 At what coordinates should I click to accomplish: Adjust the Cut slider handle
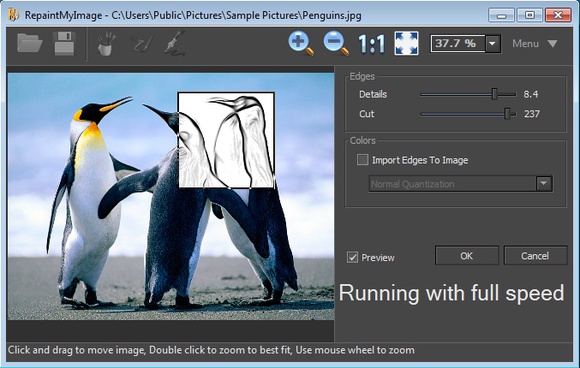tap(508, 114)
